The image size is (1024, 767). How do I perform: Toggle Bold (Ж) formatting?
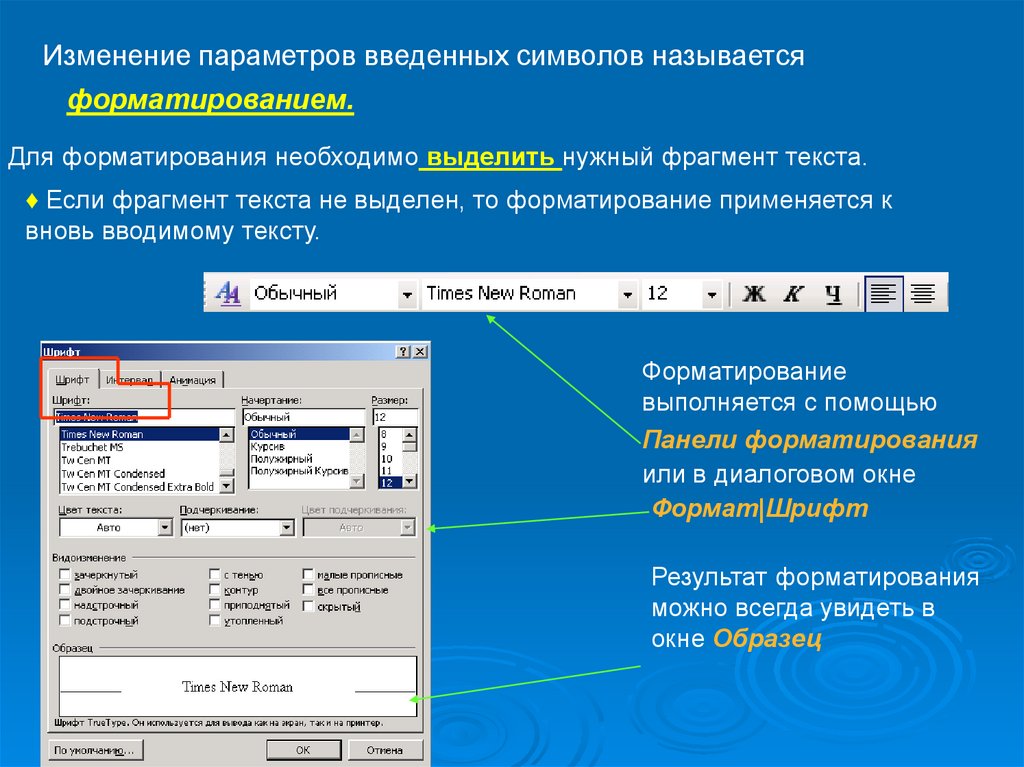coord(754,294)
